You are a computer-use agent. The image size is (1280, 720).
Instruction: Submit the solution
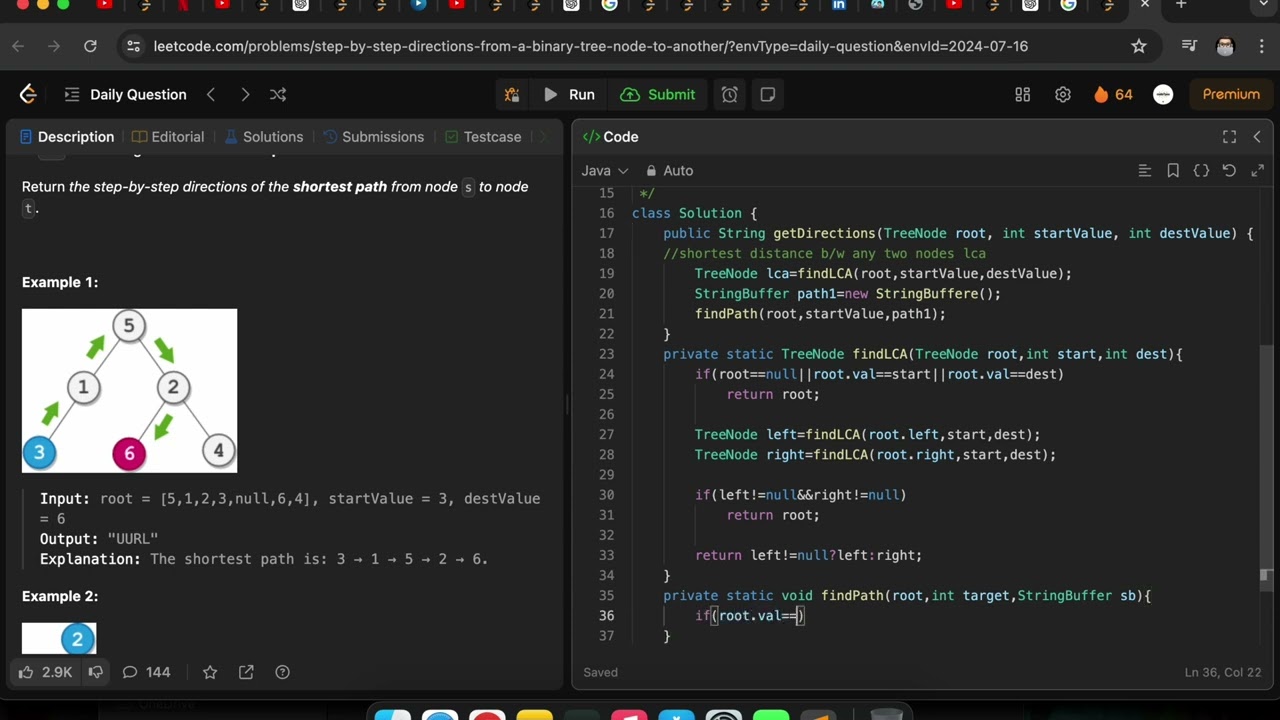tap(658, 94)
